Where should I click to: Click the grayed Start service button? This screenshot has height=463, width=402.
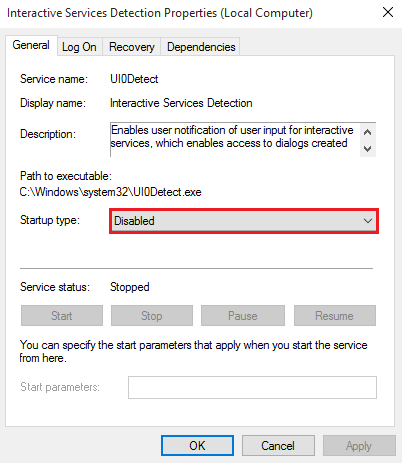click(62, 316)
